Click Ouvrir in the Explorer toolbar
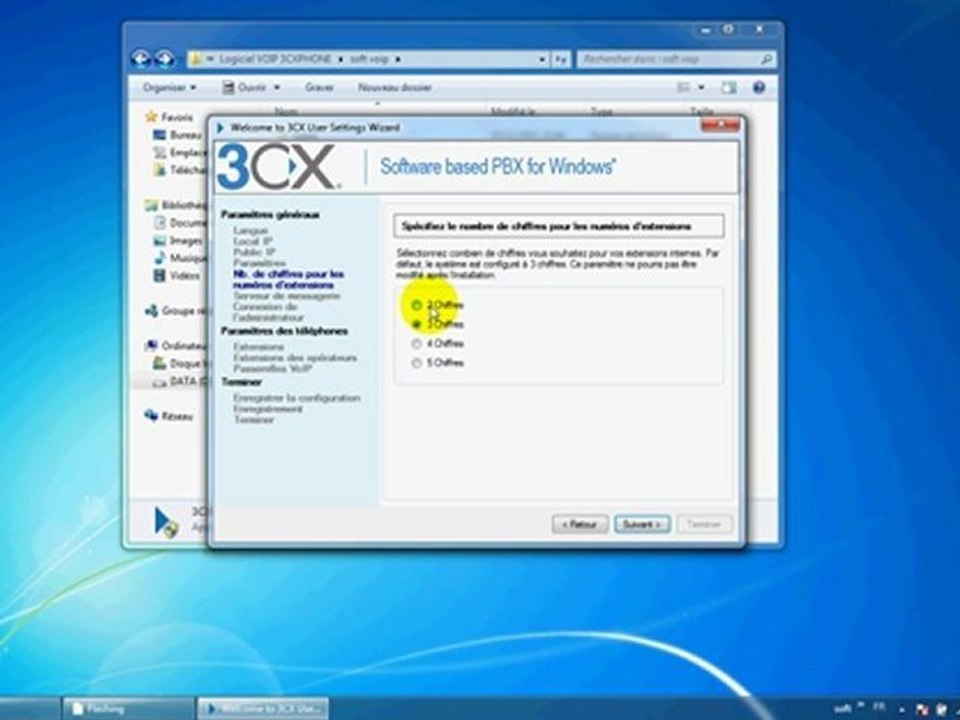Screen dimensions: 960x720 245,88
